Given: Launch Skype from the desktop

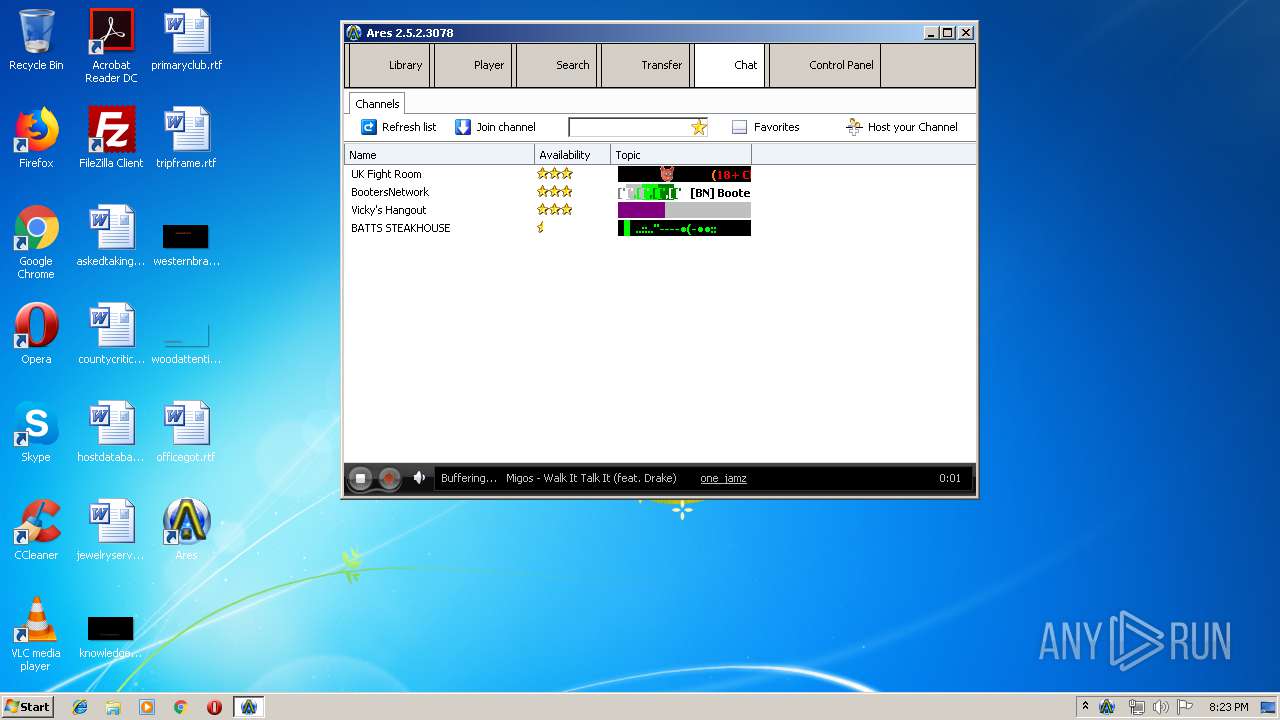Looking at the screenshot, I should click(x=36, y=432).
